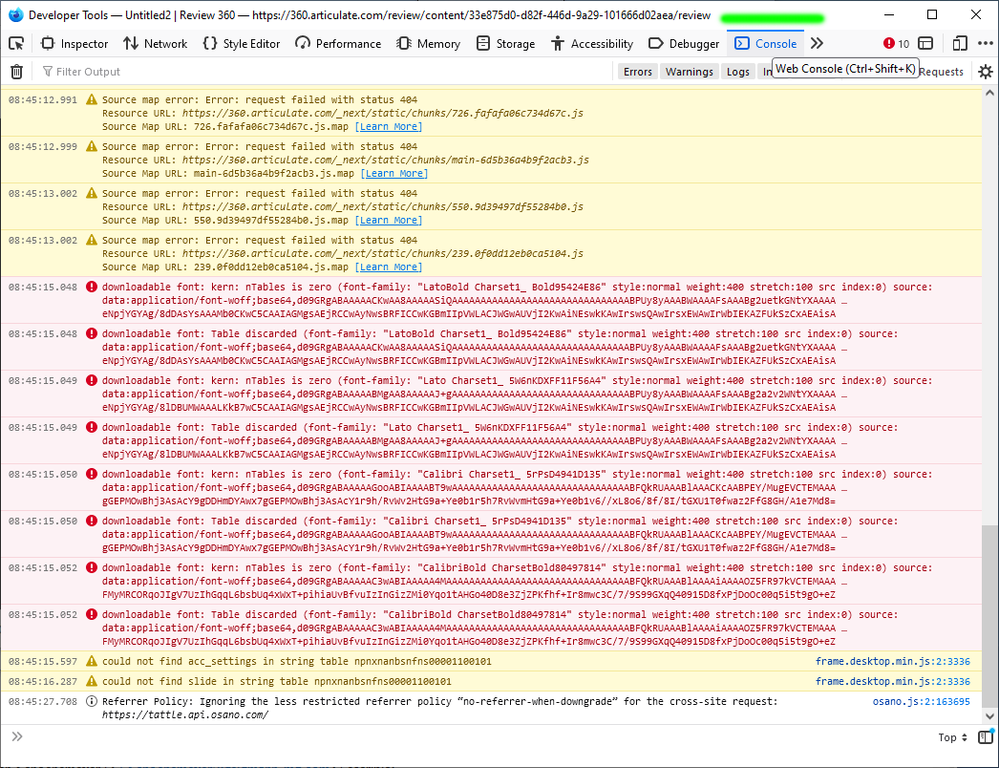Open the Network tab

tap(155, 44)
